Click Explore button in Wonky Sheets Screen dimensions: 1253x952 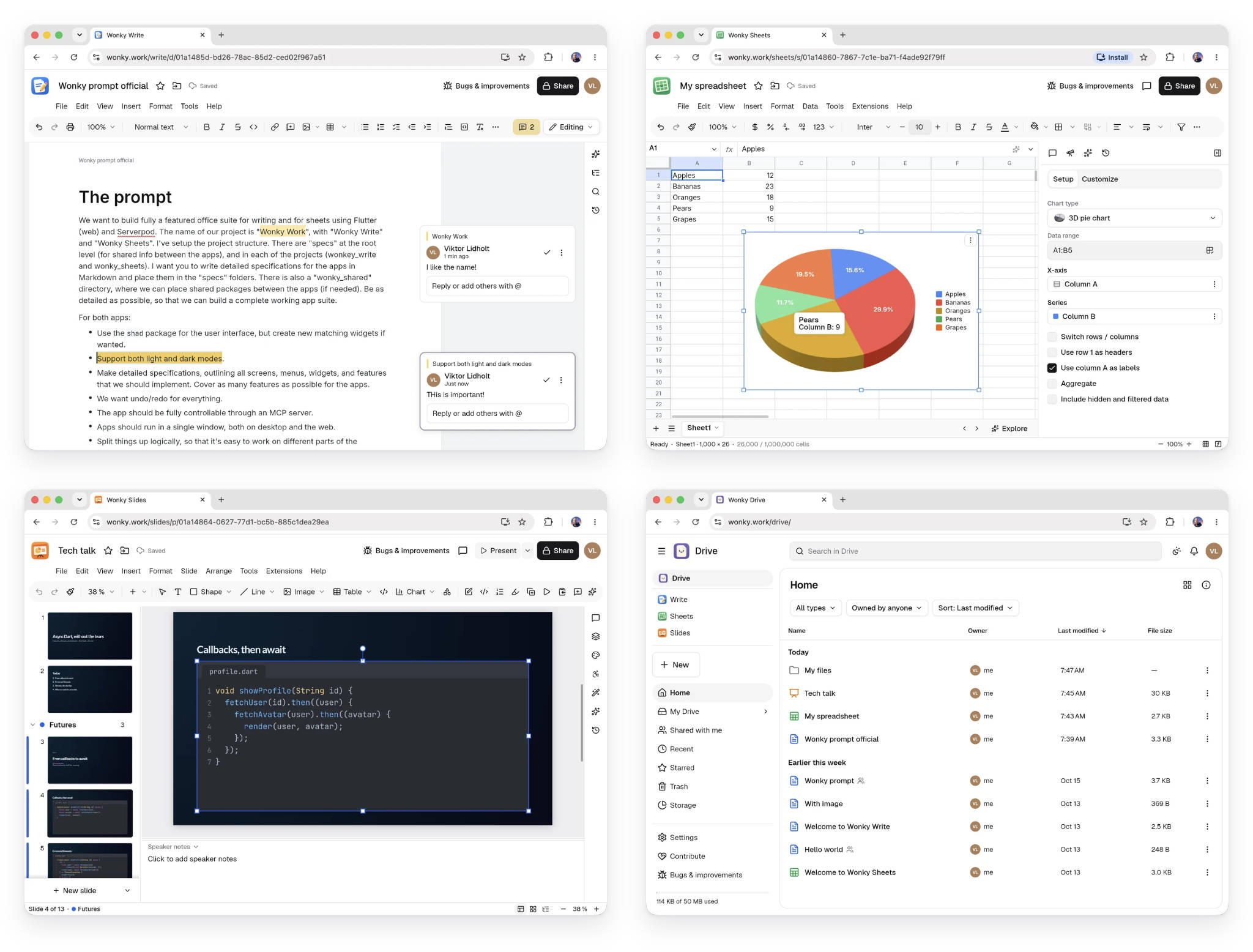click(1009, 429)
